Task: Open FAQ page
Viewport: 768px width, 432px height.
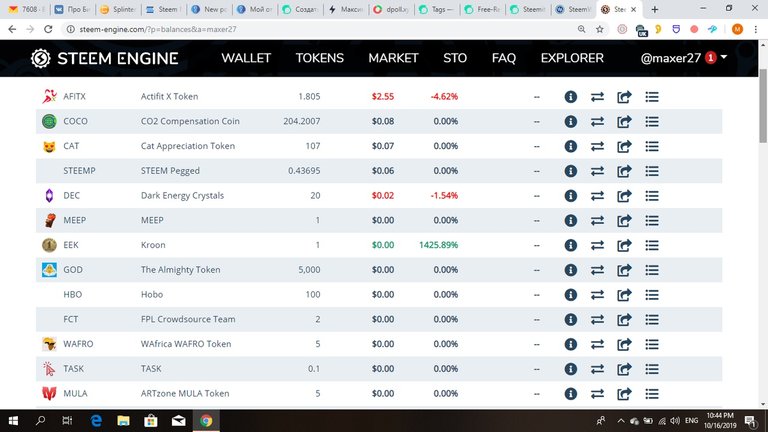Action: [504, 58]
